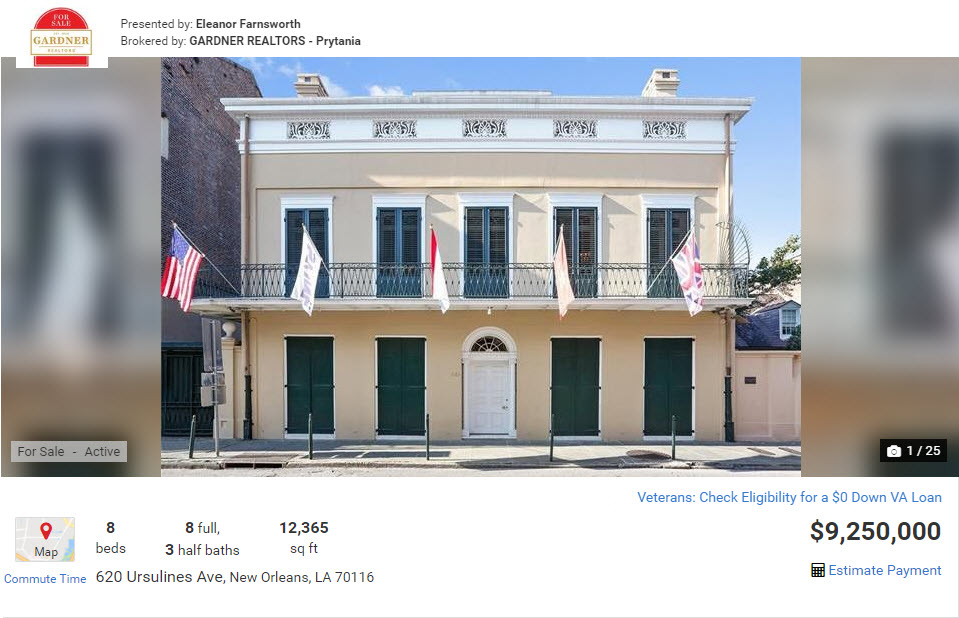The height and width of the screenshot is (618, 959).
Task: Click the 1 / 25 photo counter
Action: pyautogui.click(x=914, y=451)
